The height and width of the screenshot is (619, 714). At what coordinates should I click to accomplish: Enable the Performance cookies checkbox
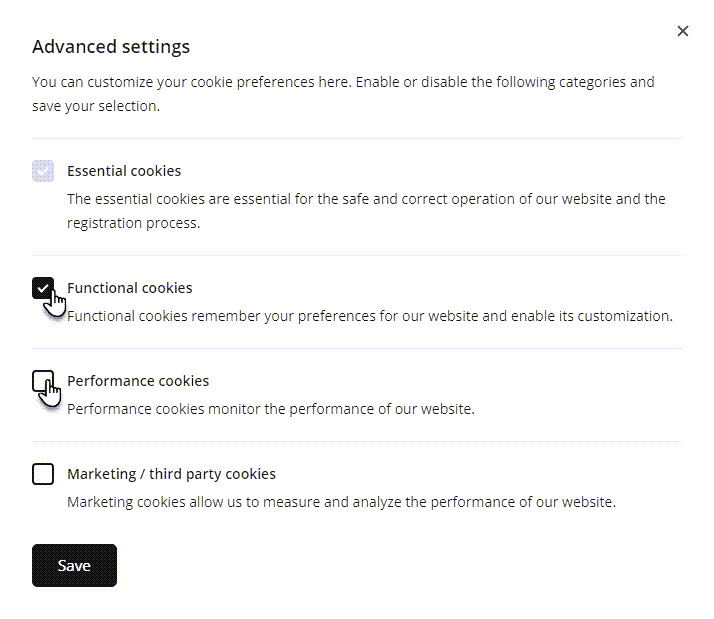pos(42,381)
